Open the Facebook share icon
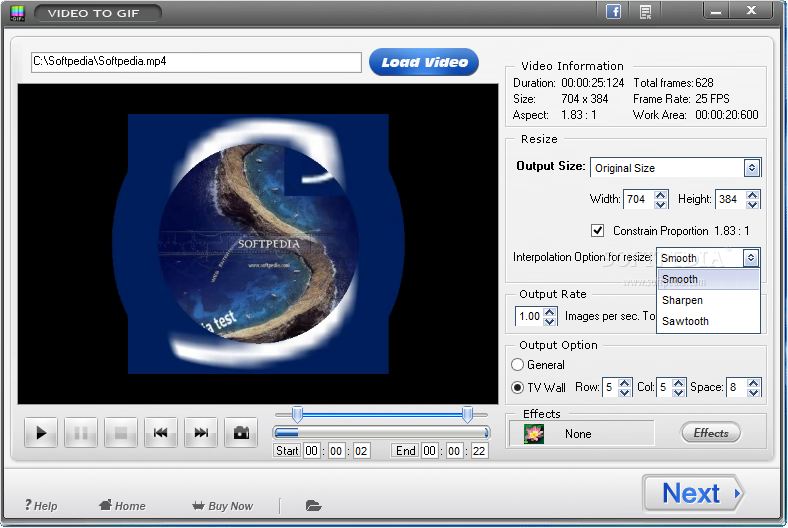 (613, 11)
